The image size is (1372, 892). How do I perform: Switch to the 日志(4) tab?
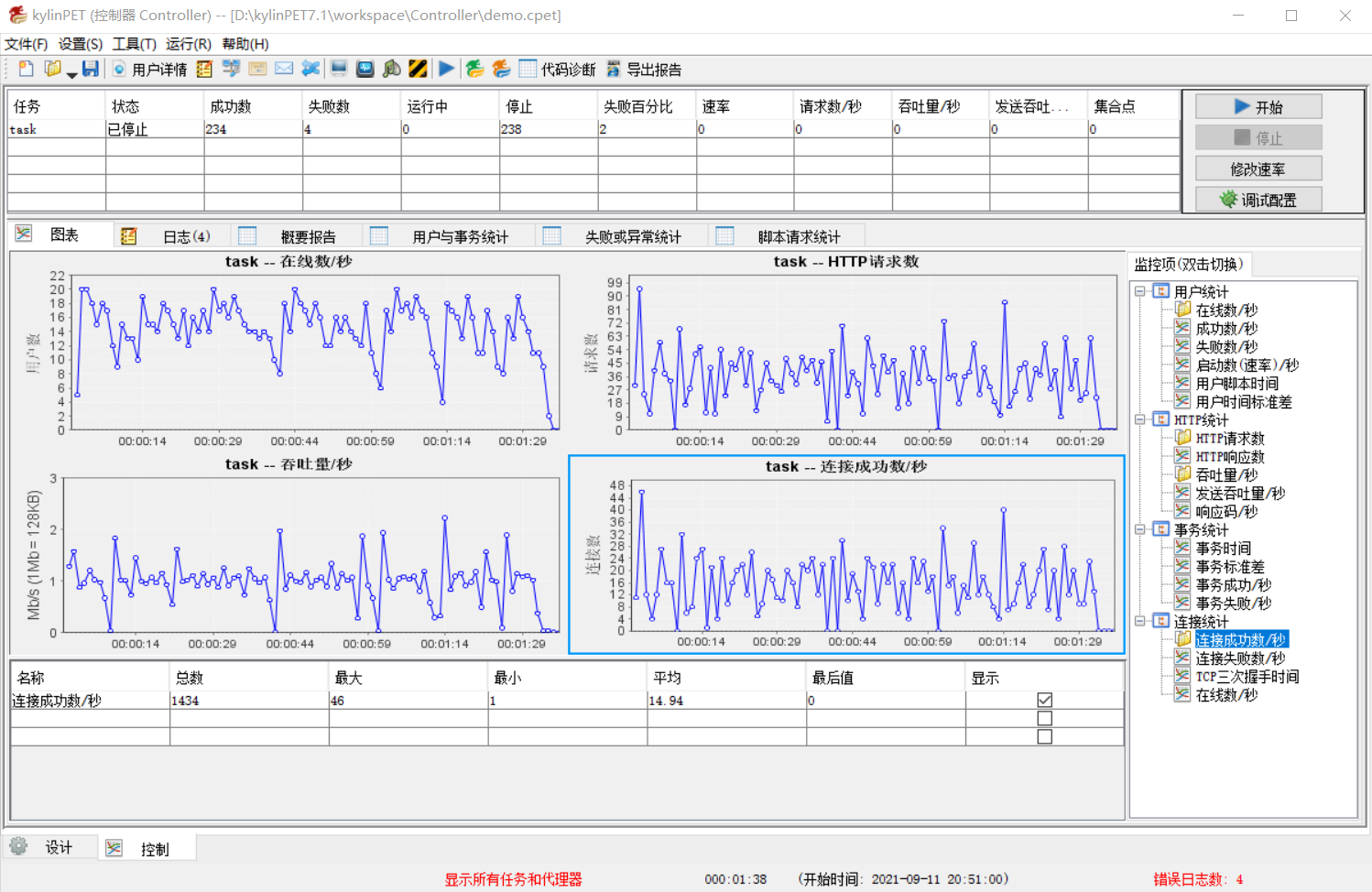(x=172, y=236)
